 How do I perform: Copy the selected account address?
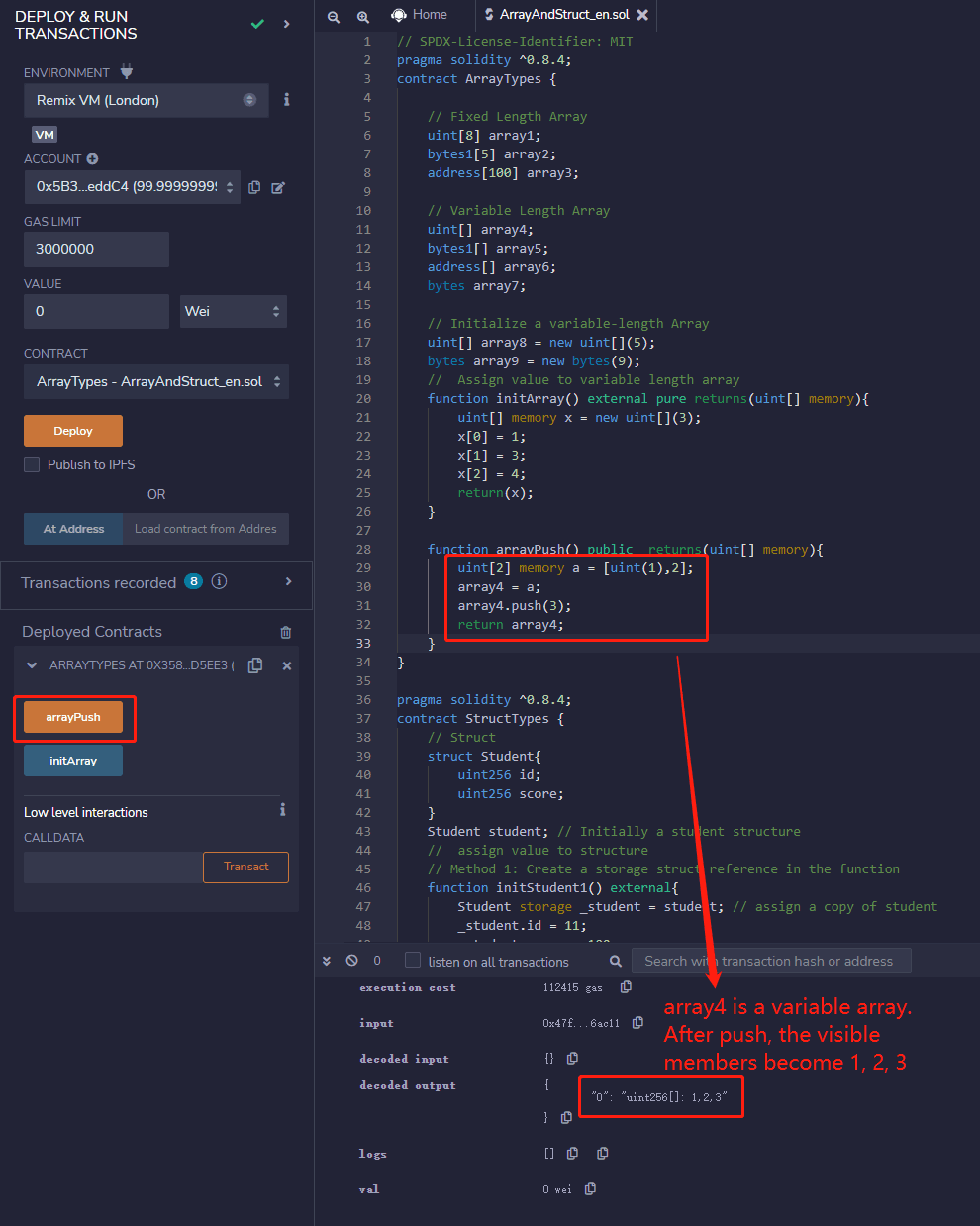tap(254, 187)
